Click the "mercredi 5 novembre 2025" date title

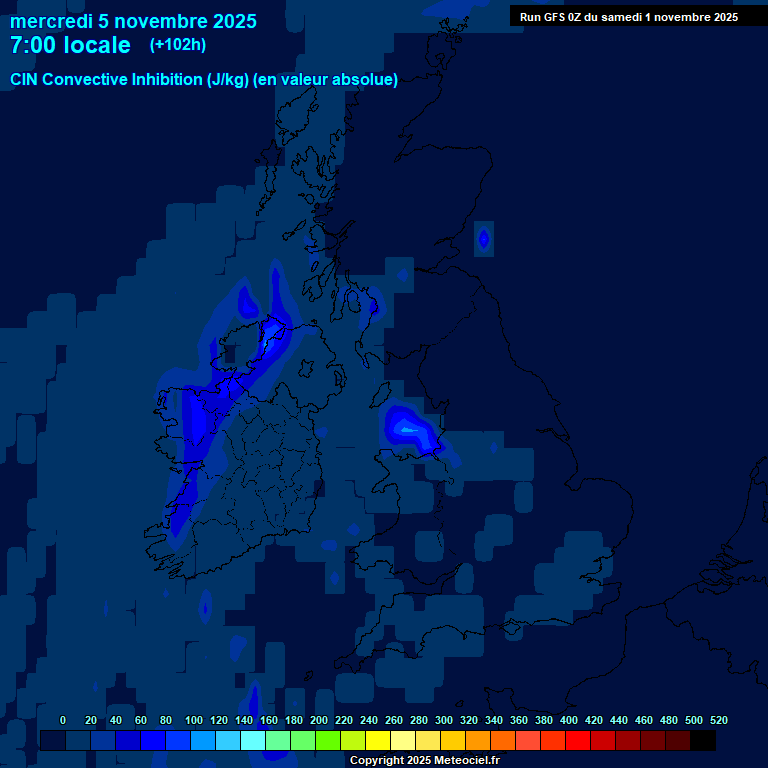coord(133,21)
